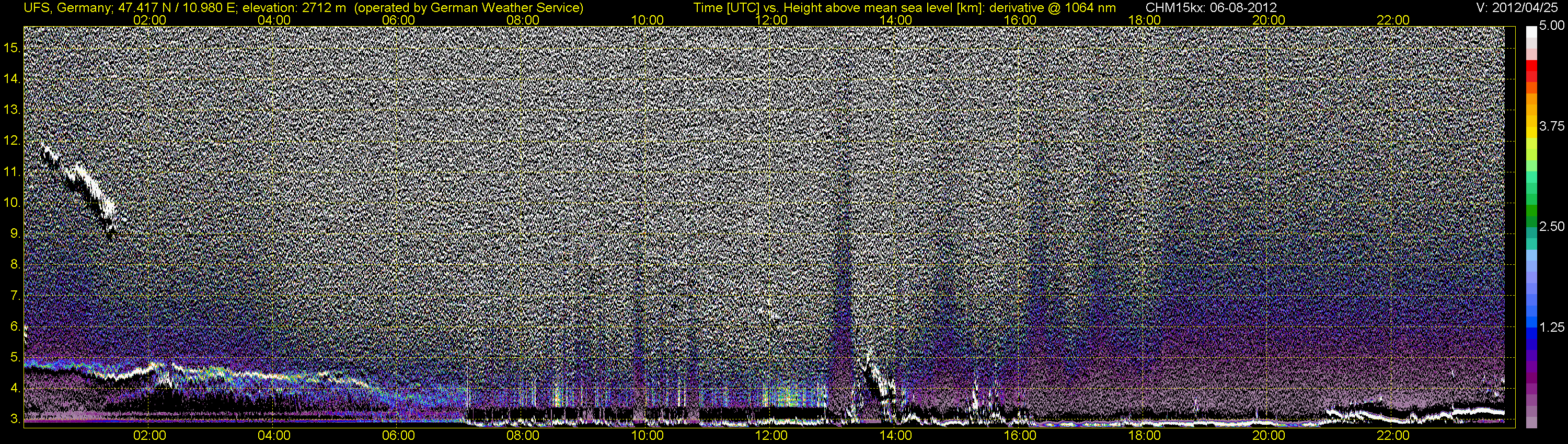Viewport: 1568px width, 444px height.
Task: Click the 20:00 label on the top time axis
Action: coord(1269,20)
